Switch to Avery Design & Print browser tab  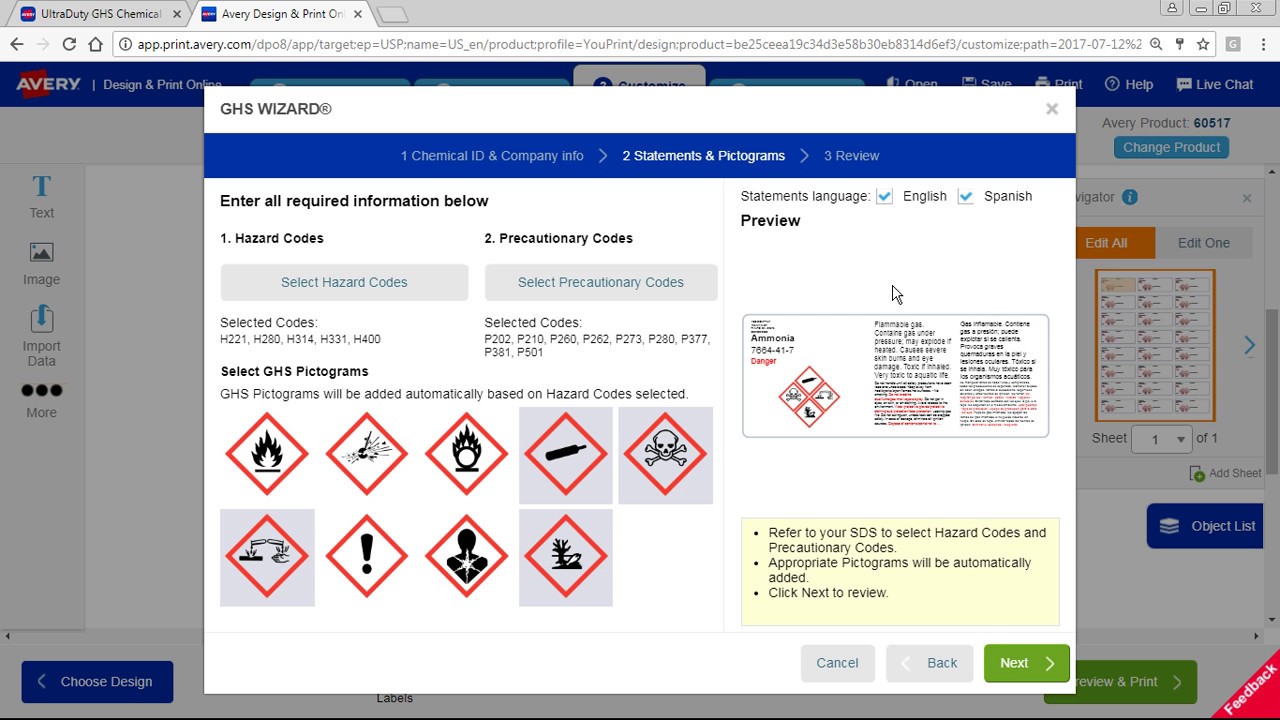pyautogui.click(x=280, y=14)
